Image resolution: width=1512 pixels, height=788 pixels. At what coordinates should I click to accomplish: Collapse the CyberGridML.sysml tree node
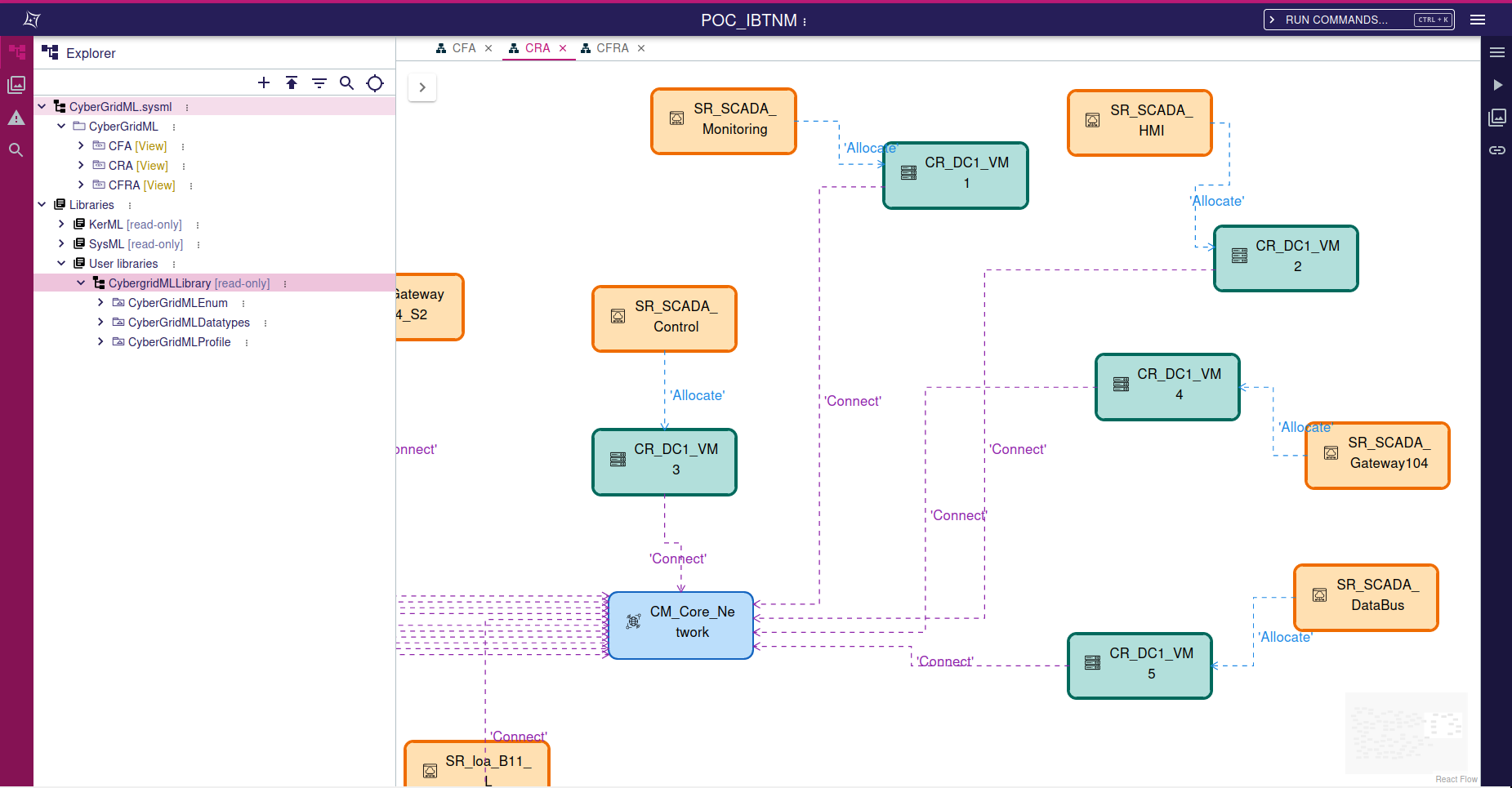point(42,106)
